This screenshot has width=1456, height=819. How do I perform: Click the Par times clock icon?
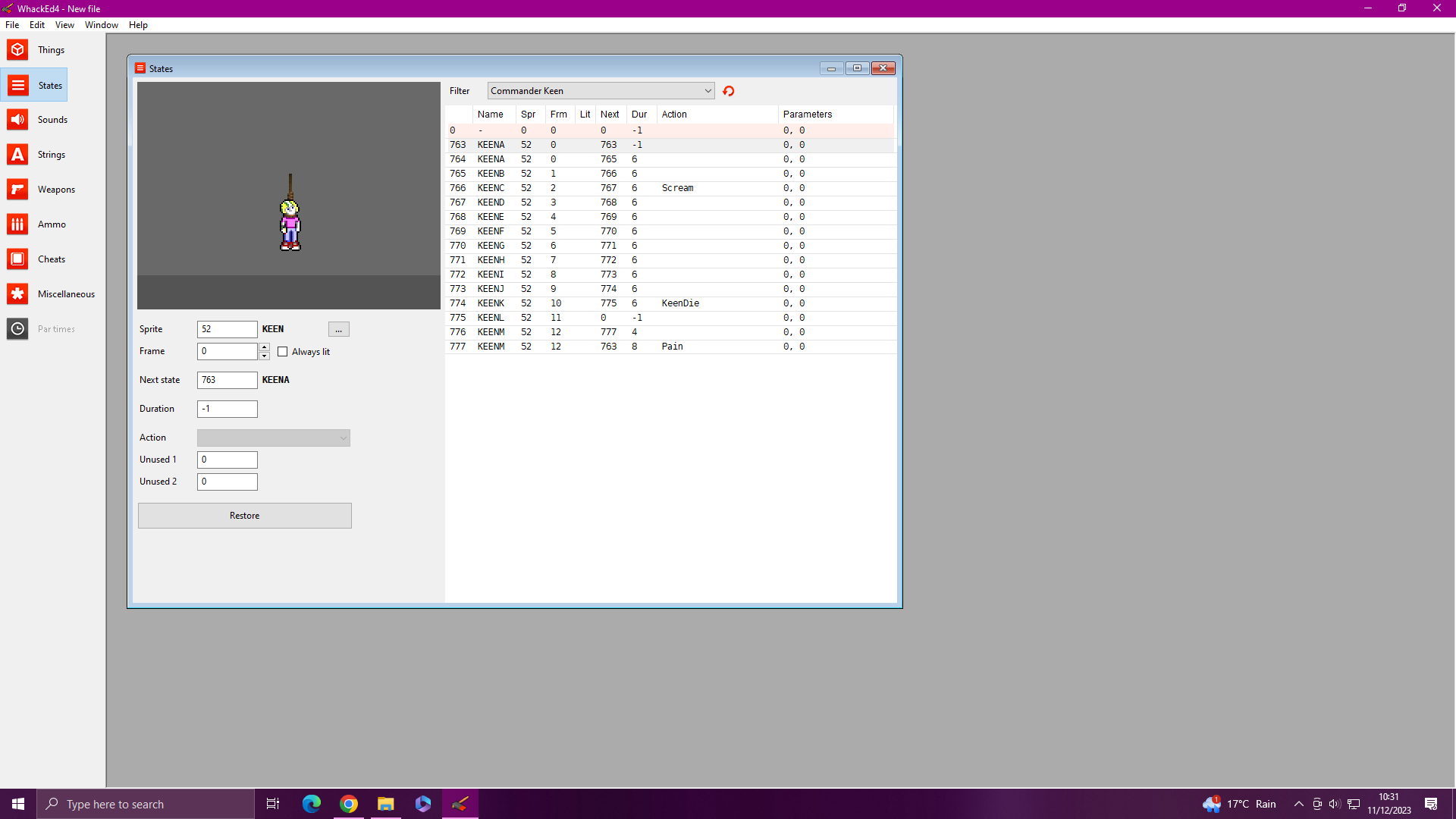point(17,329)
